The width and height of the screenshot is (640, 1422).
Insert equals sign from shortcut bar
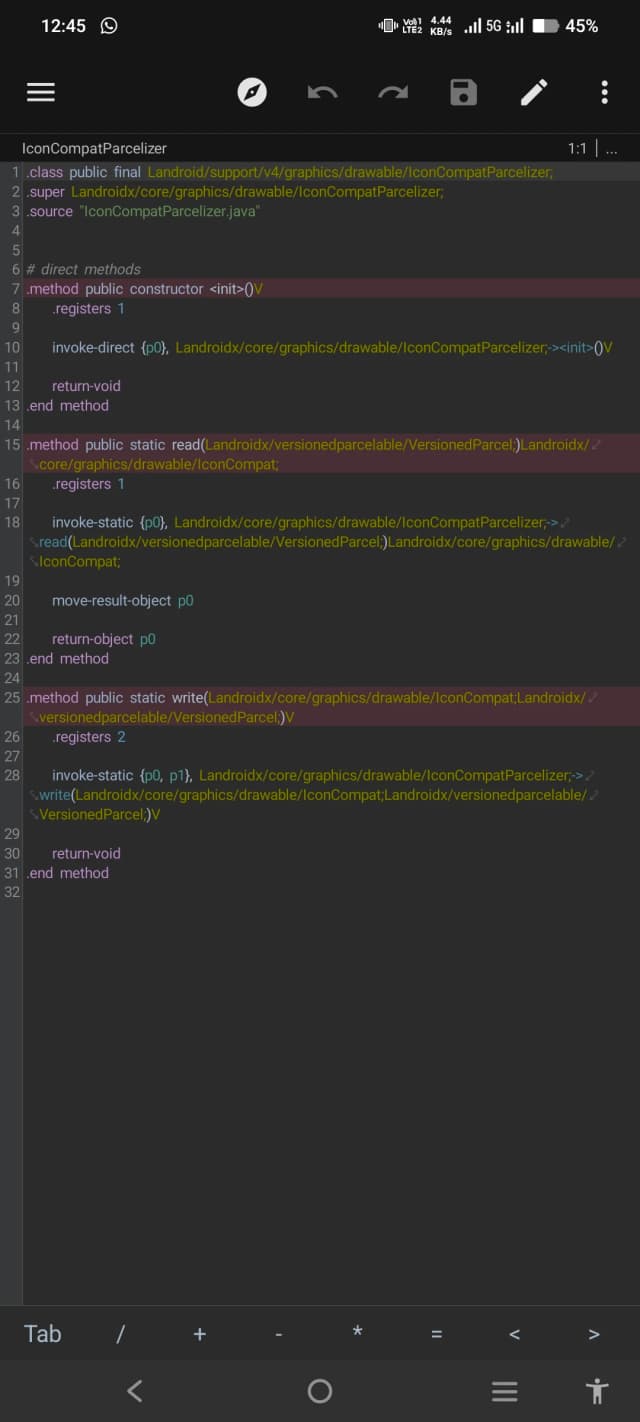tap(436, 1334)
